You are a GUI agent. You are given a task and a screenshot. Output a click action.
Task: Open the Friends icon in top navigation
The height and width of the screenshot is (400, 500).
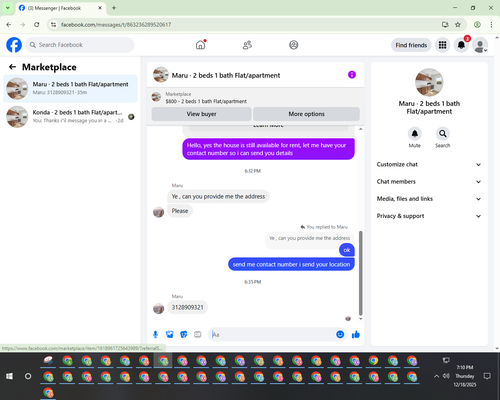tap(247, 45)
